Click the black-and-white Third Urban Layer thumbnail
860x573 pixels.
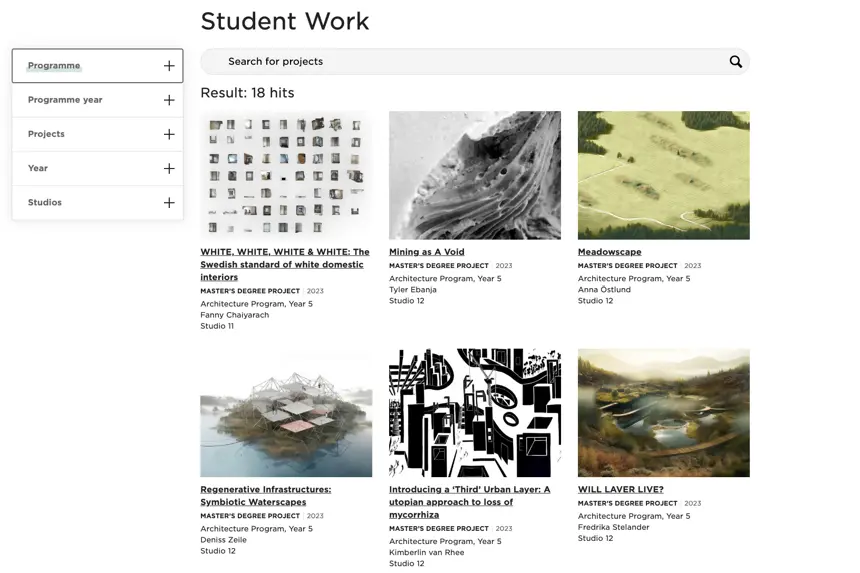point(474,412)
